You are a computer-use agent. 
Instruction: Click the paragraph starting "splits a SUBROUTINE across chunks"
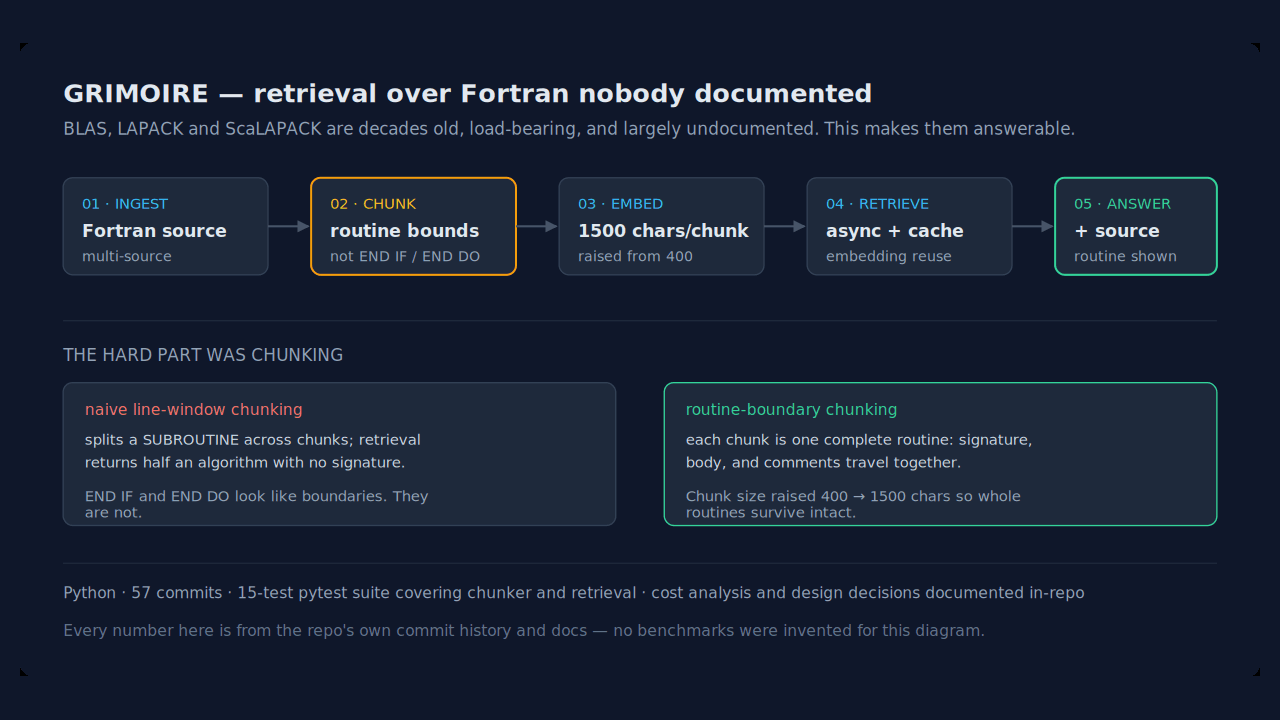coord(253,451)
